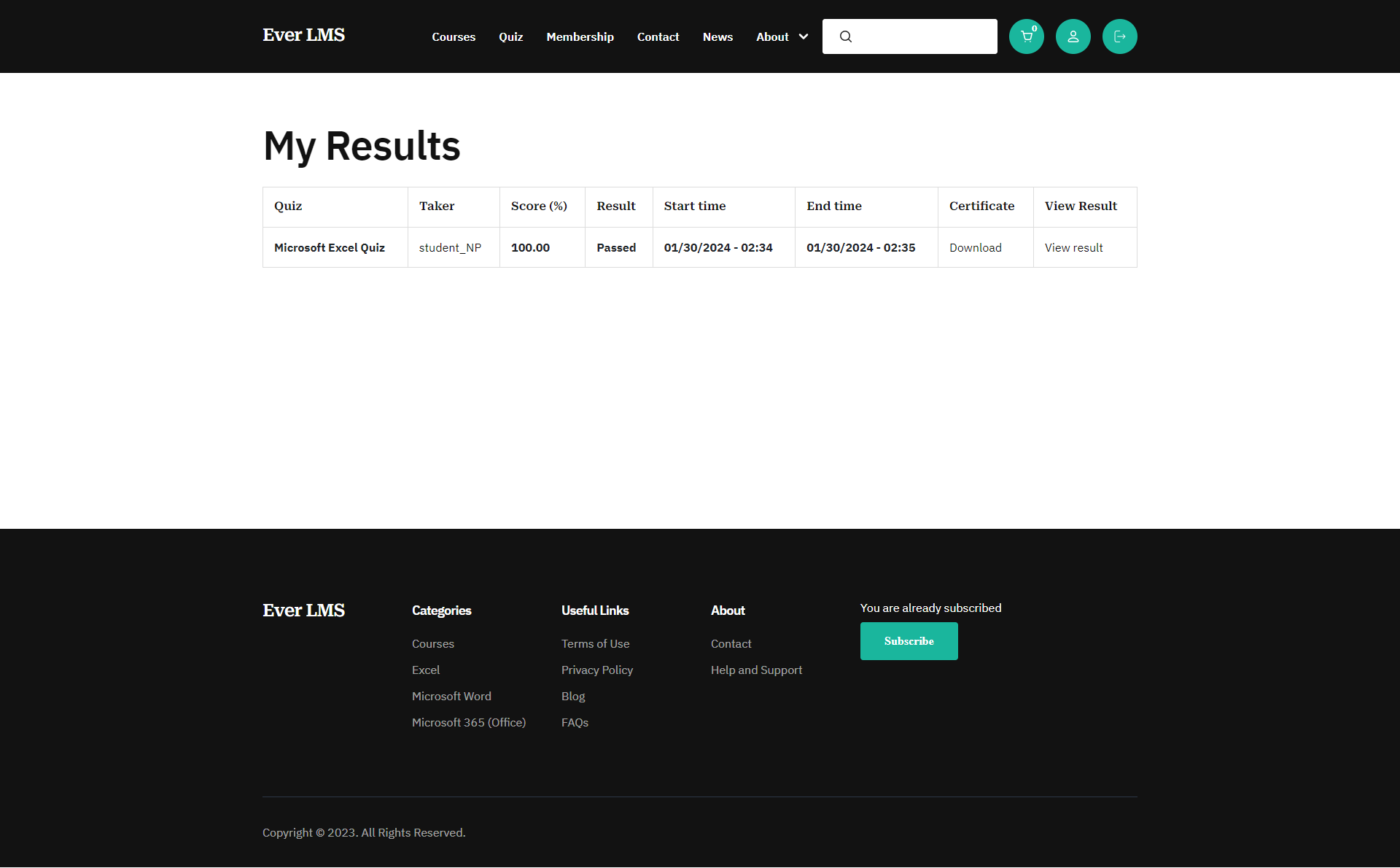Open the FAQs footer link
Image resolution: width=1400 pixels, height=868 pixels.
(x=575, y=722)
